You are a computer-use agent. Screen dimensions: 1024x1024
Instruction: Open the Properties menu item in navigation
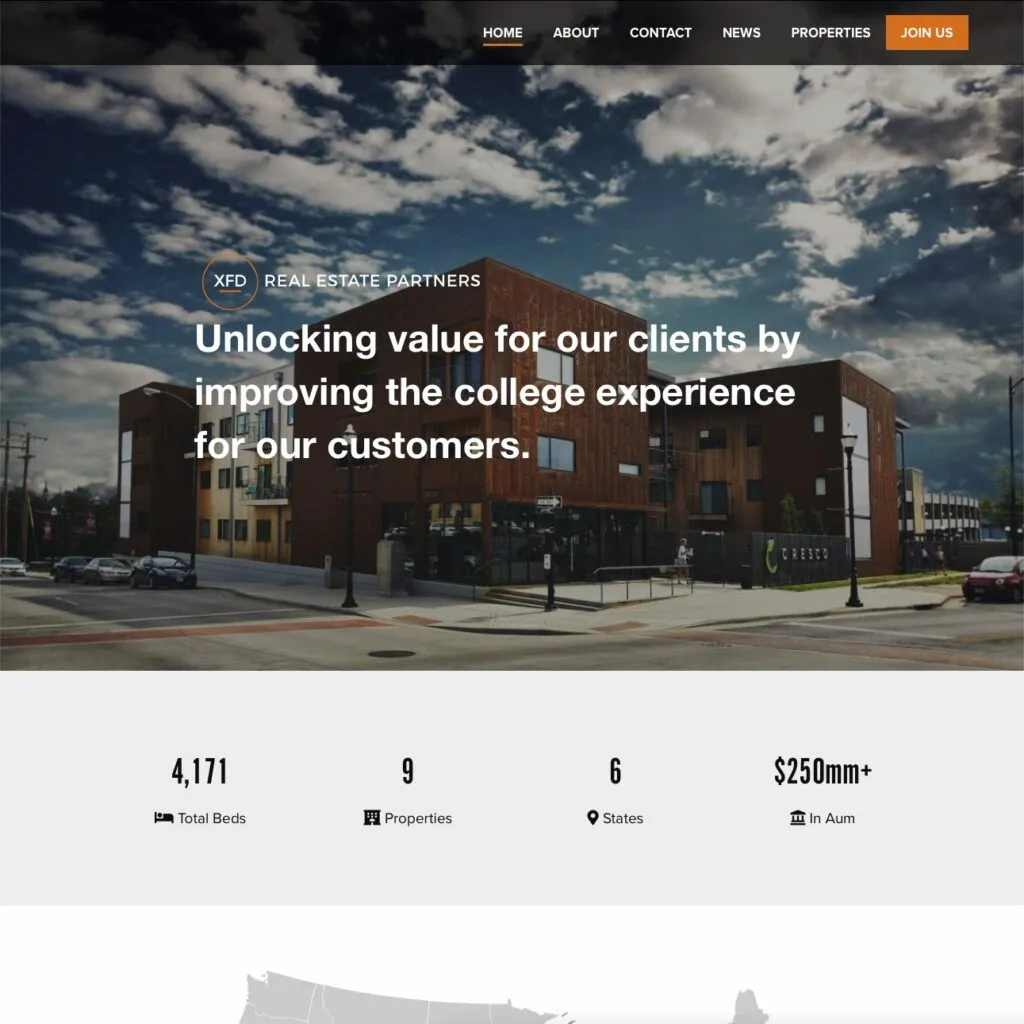(830, 33)
